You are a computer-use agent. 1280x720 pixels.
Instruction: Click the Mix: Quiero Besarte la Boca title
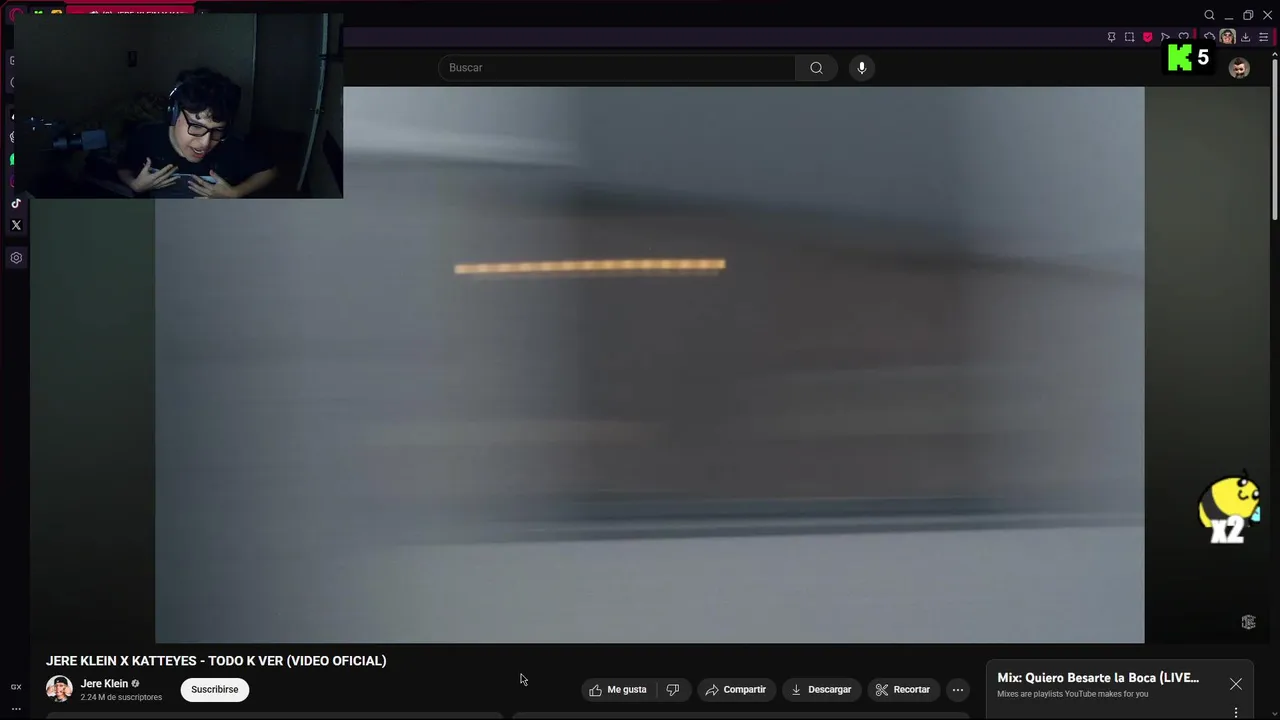coord(1098,678)
